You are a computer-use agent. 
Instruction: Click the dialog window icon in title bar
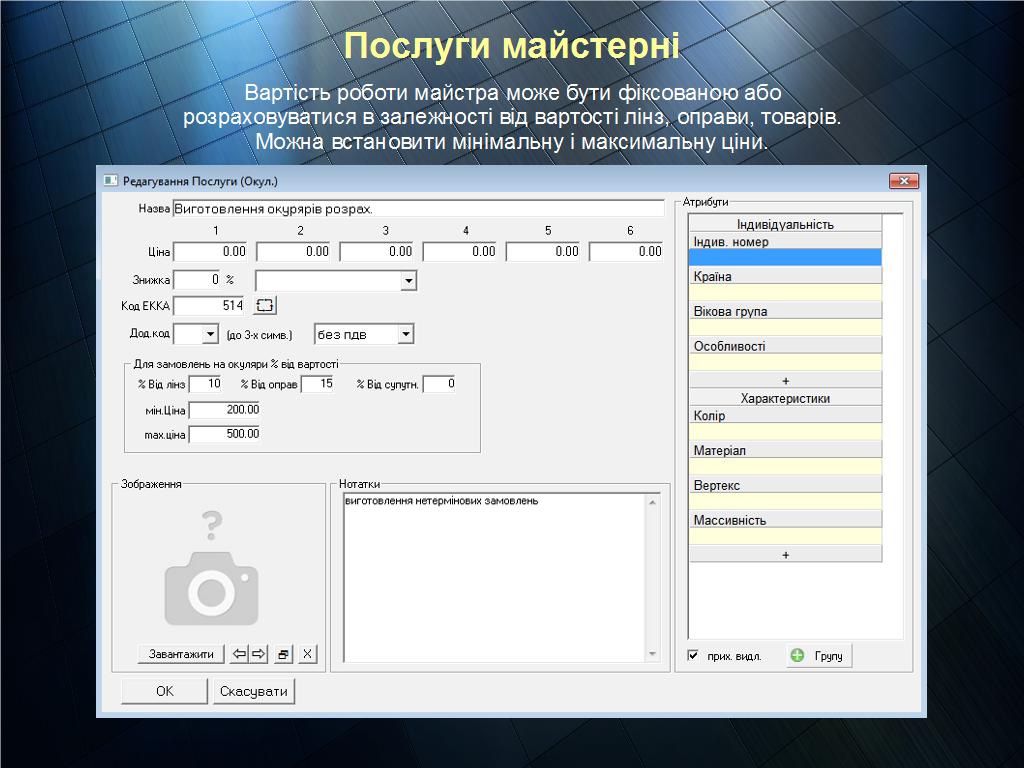110,181
